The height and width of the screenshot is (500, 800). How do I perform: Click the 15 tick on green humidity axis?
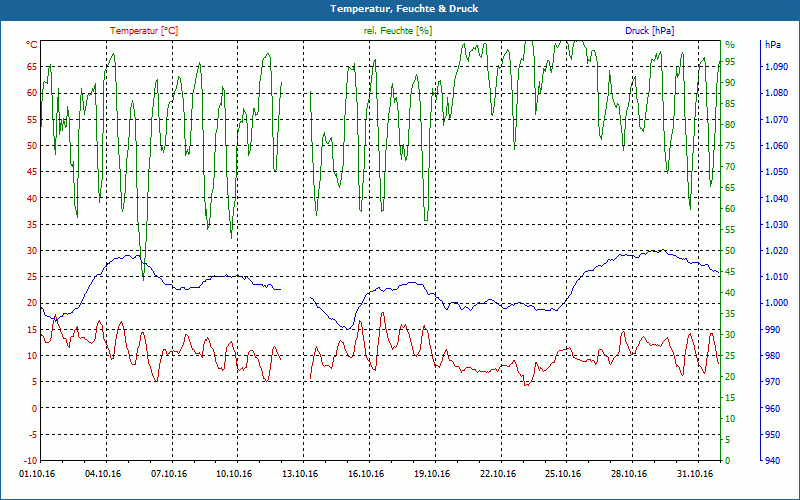tap(730, 397)
